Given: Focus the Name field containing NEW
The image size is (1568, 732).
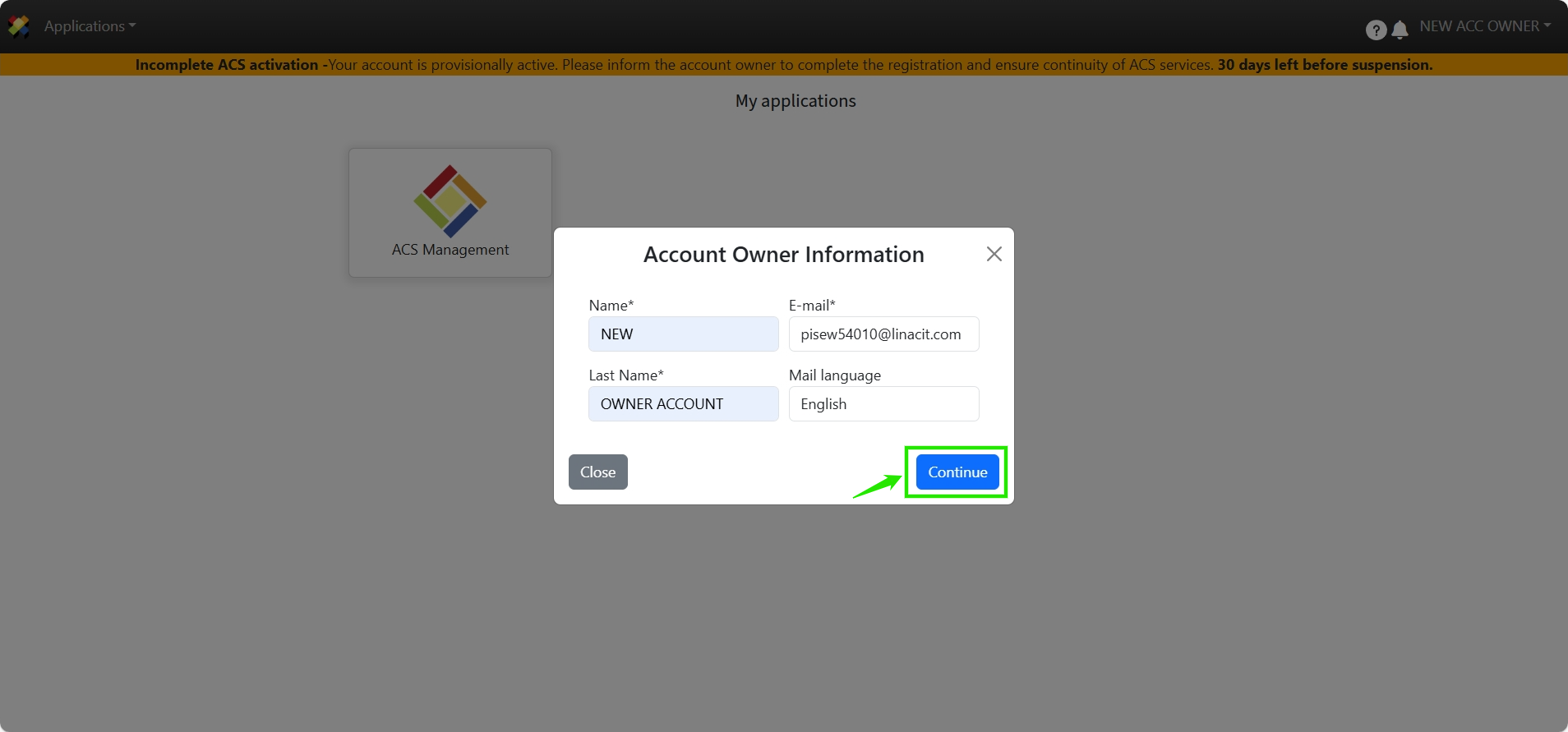Looking at the screenshot, I should point(683,334).
